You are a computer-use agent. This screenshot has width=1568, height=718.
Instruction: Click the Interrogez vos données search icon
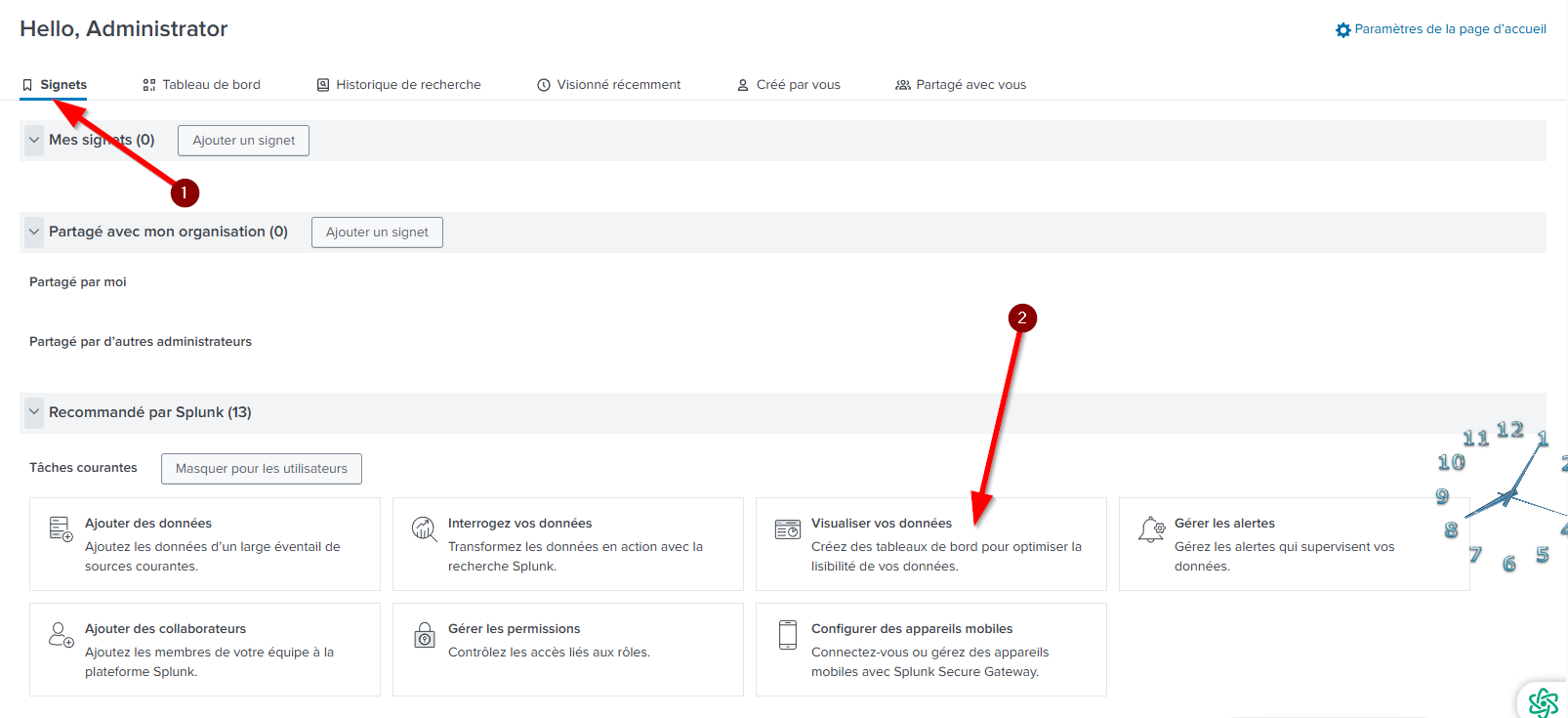tap(424, 528)
